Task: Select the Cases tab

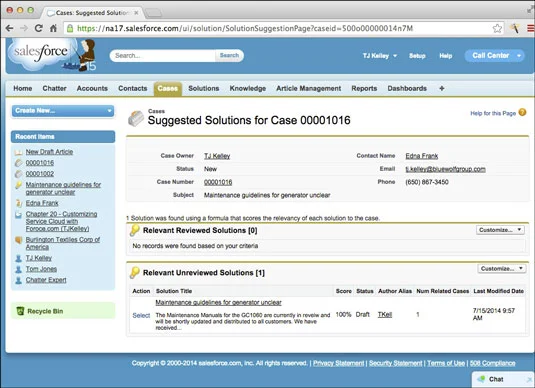Action: tap(168, 88)
